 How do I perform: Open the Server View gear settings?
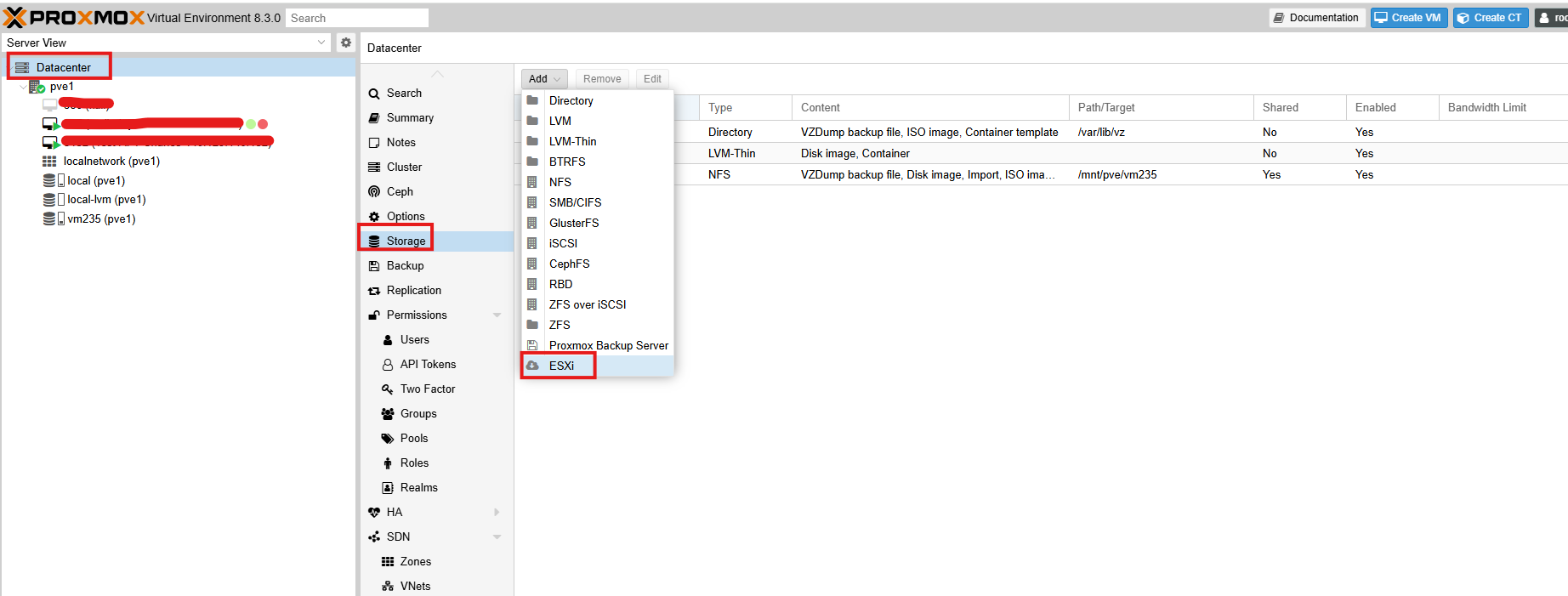coord(346,43)
